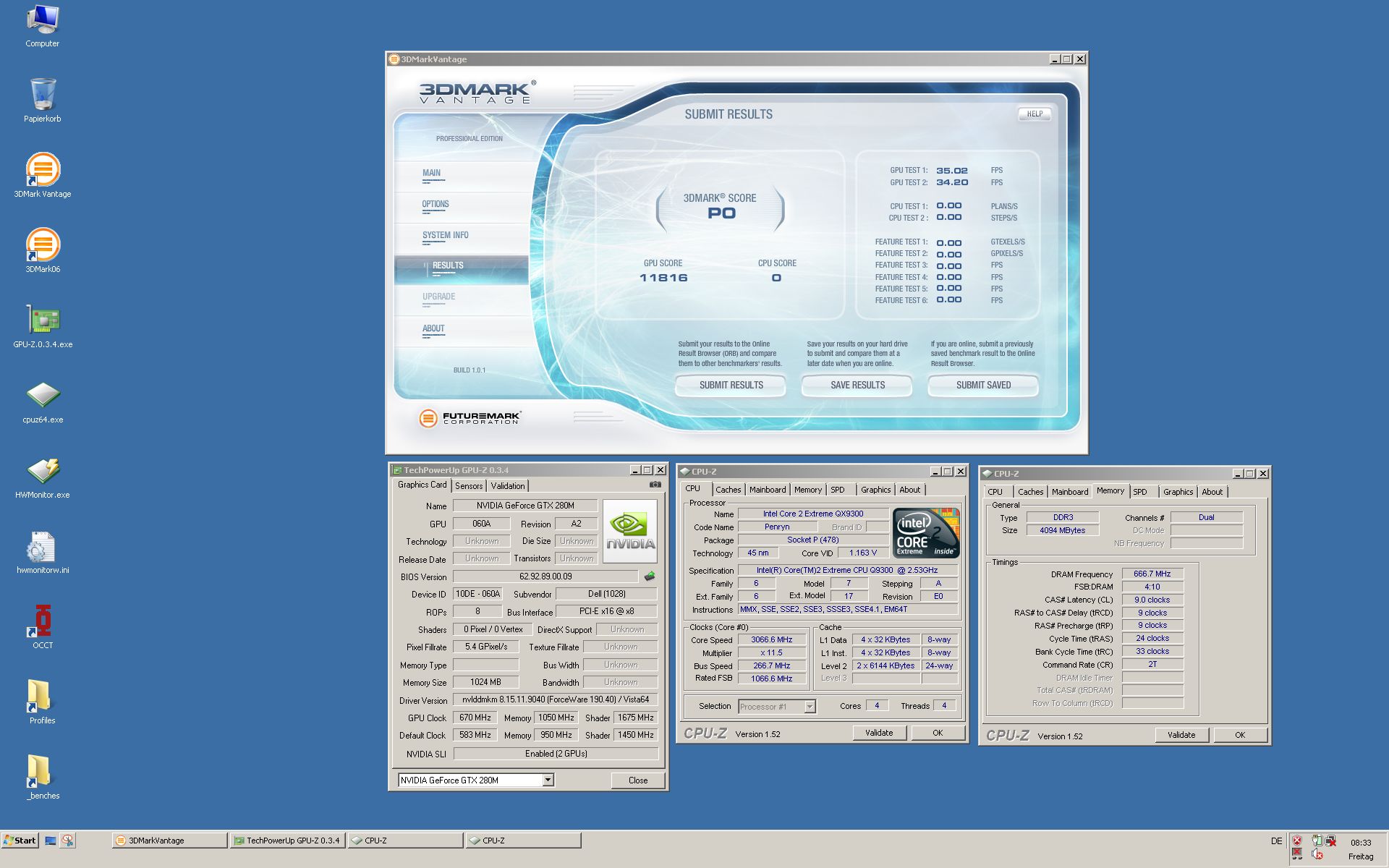Image resolution: width=1389 pixels, height=868 pixels.
Task: Click the NVIDIA logo in GPU-Z
Action: 630,532
